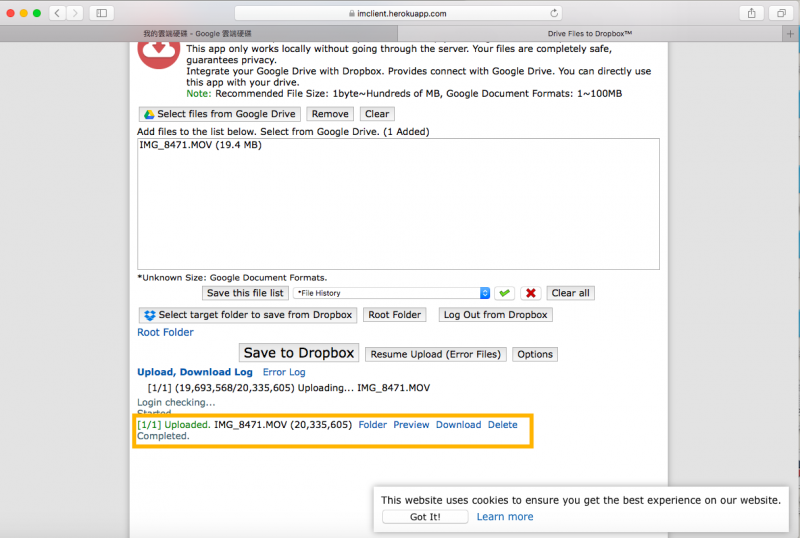This screenshot has height=538, width=800.
Task: Open the Options button
Action: coord(535,354)
